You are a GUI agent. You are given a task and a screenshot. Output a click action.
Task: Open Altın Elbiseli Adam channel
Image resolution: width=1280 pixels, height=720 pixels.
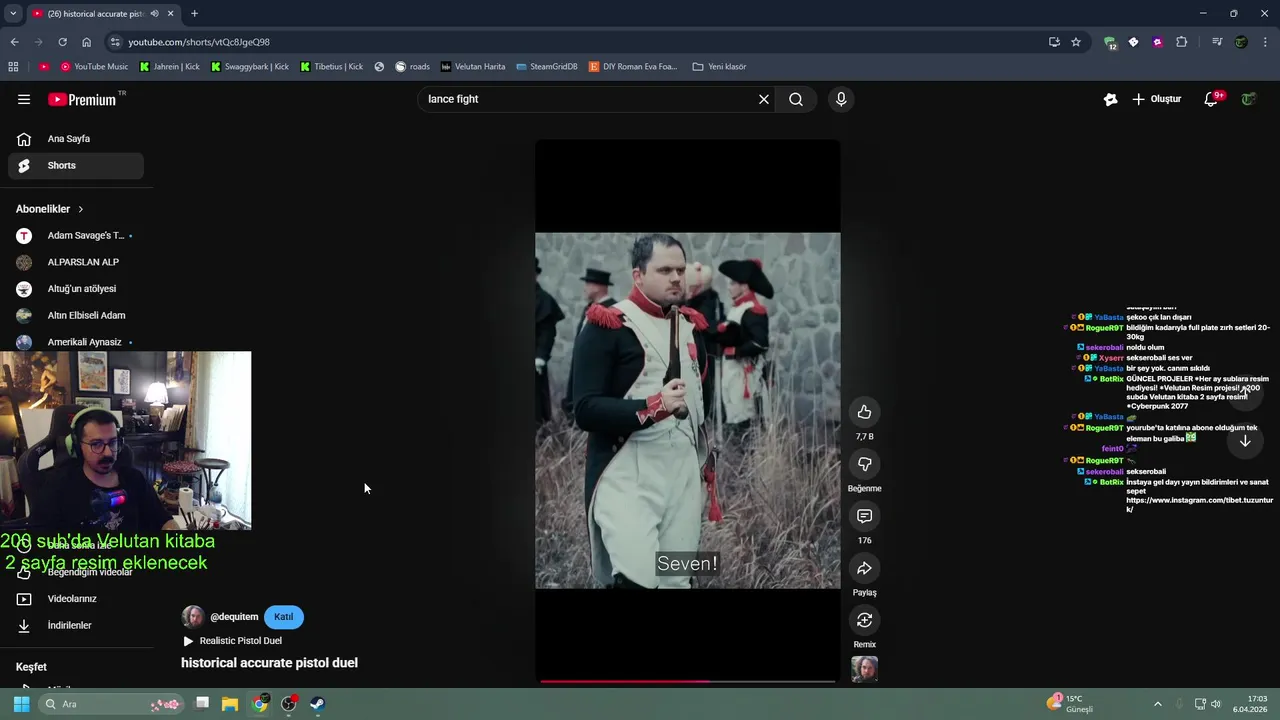75,315
